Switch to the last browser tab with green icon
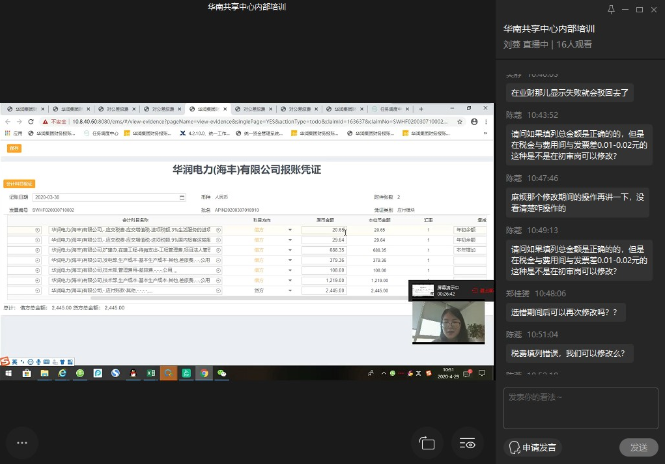This screenshot has height=464, width=665. coord(390,109)
